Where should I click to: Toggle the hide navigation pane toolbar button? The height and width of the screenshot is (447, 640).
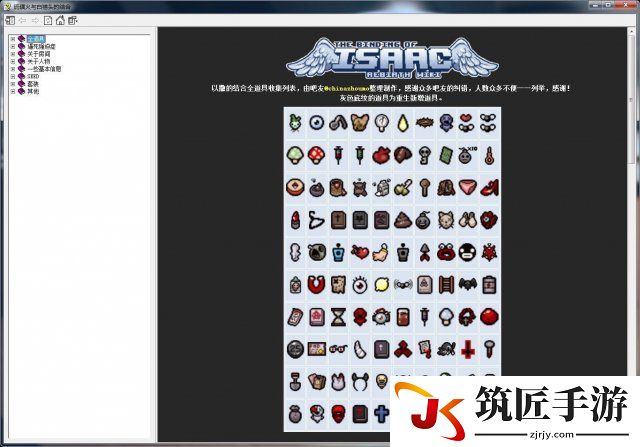pyautogui.click(x=10, y=20)
